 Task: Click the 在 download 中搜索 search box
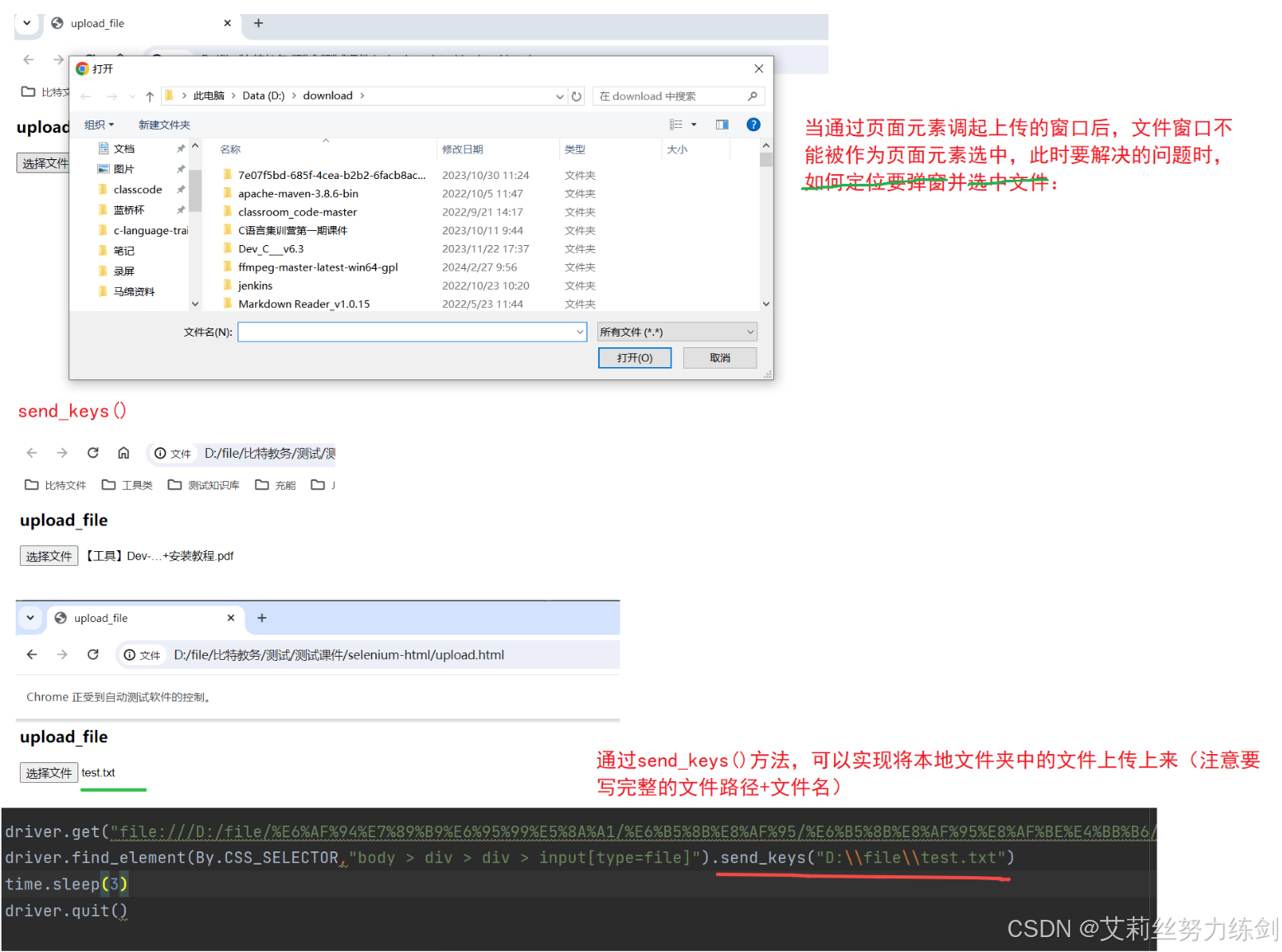pyautogui.click(x=678, y=97)
